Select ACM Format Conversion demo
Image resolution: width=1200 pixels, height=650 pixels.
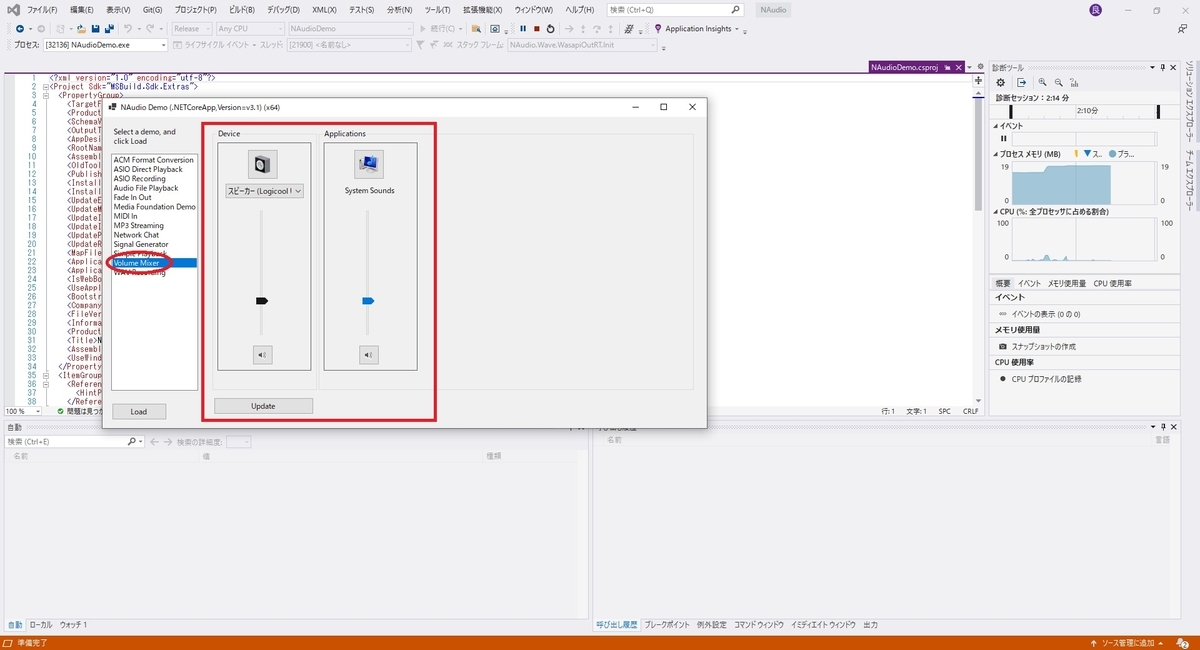click(154, 160)
